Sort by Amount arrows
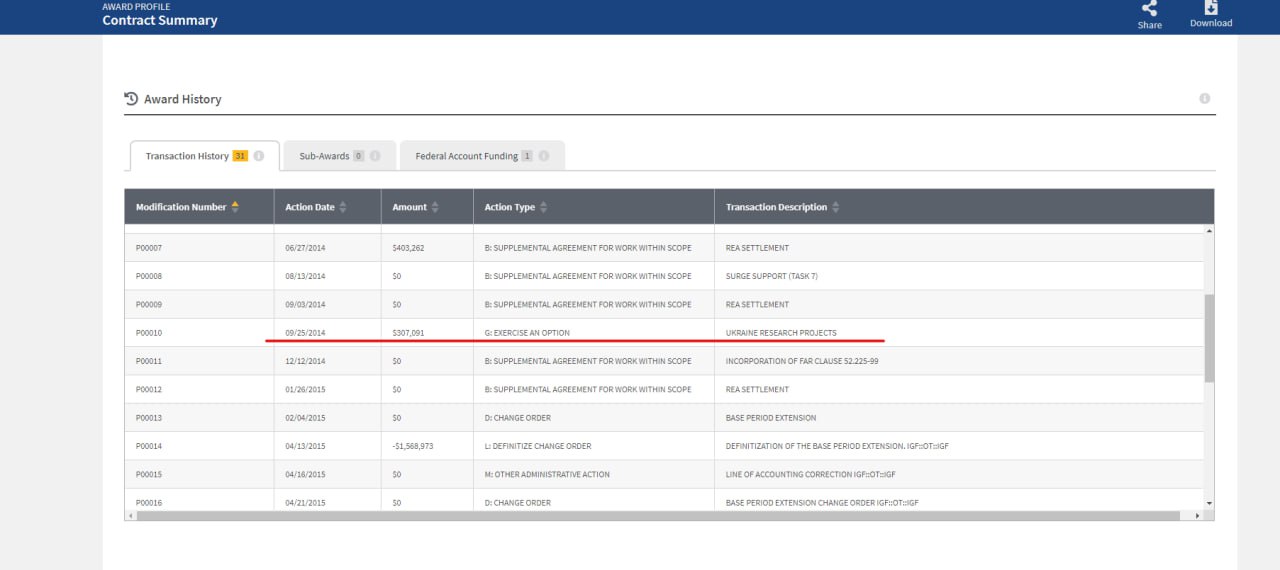The height and width of the screenshot is (570, 1280). coord(435,207)
